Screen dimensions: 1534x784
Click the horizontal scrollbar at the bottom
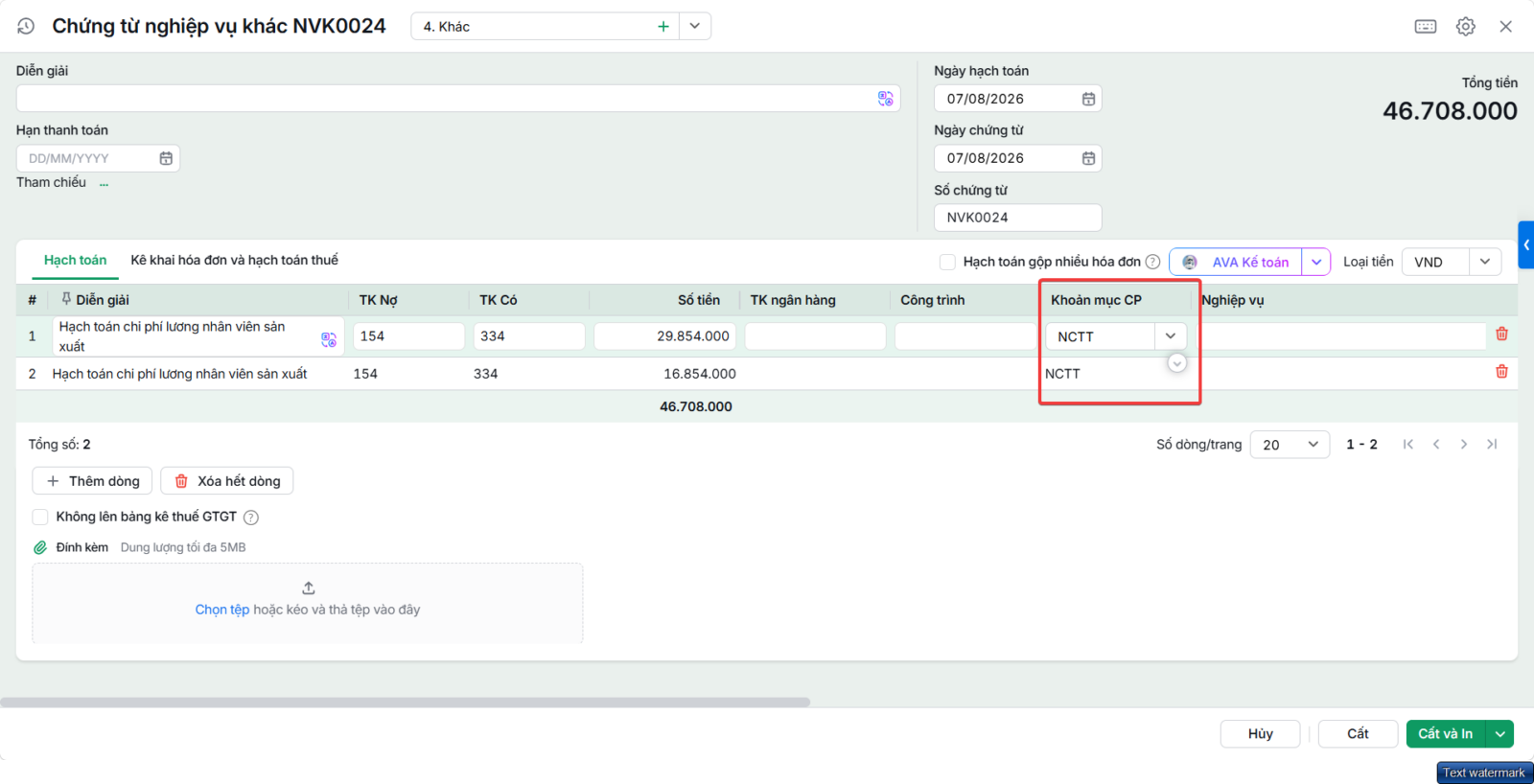point(405,702)
